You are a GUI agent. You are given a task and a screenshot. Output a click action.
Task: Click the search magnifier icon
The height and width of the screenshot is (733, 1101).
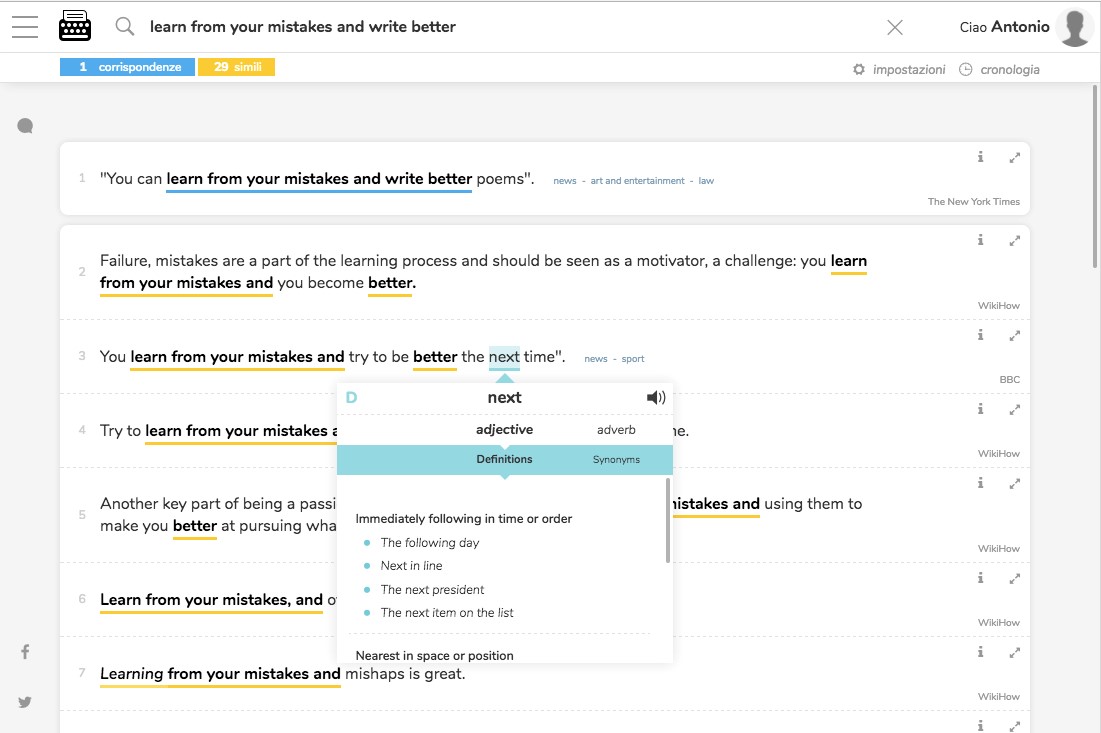click(125, 27)
